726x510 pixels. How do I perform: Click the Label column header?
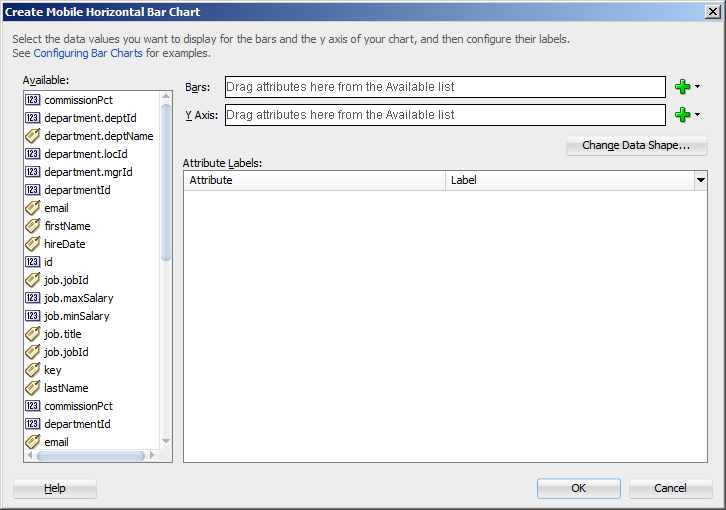570,180
